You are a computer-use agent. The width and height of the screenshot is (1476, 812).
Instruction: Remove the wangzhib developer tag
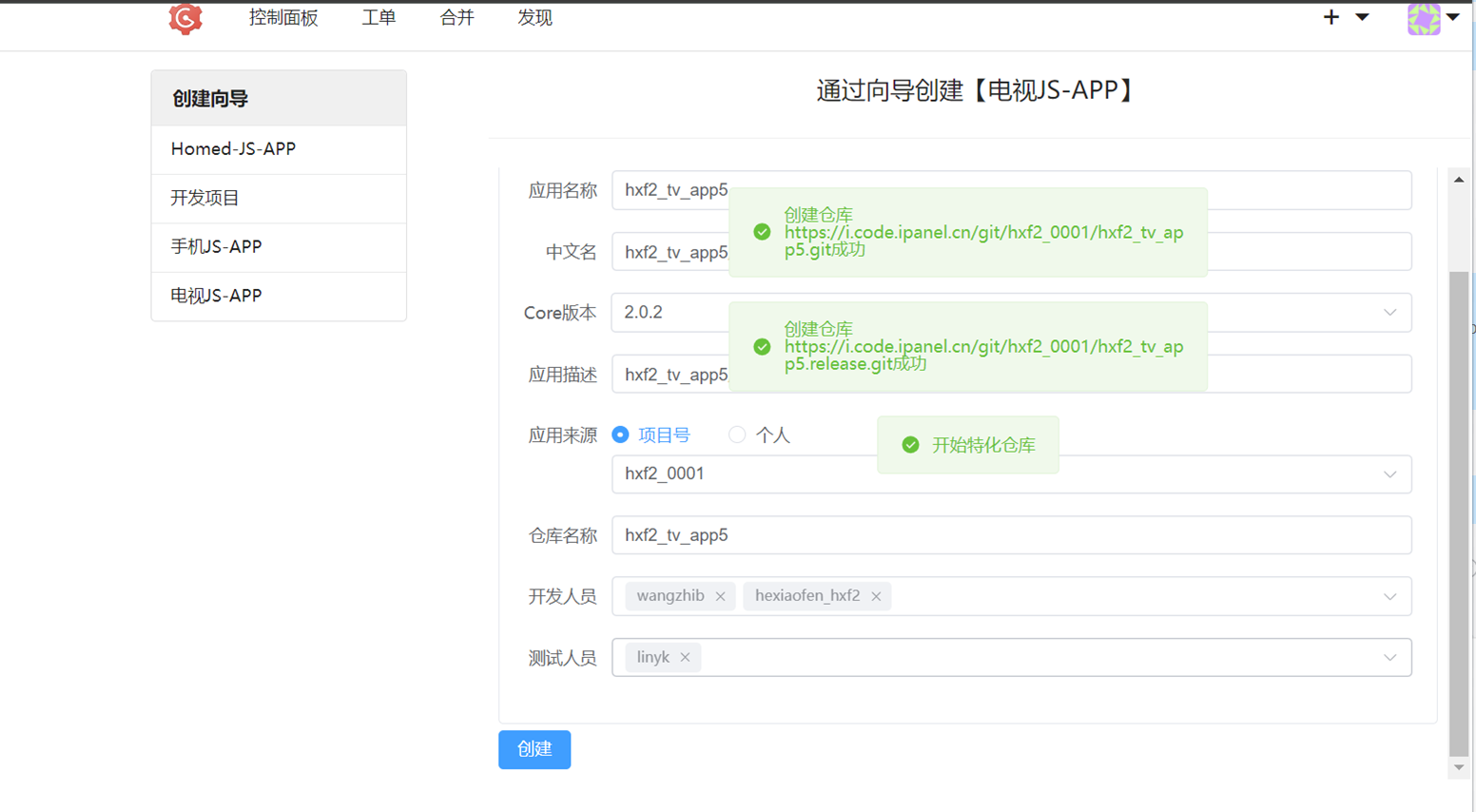pyautogui.click(x=720, y=596)
